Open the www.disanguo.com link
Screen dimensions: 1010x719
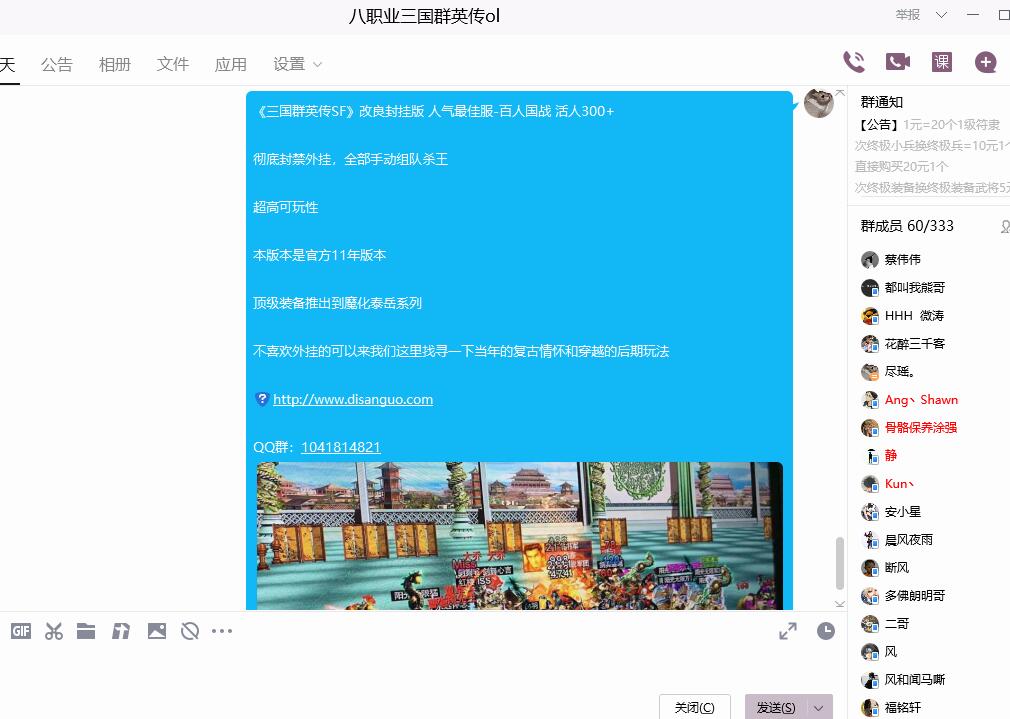click(x=353, y=399)
